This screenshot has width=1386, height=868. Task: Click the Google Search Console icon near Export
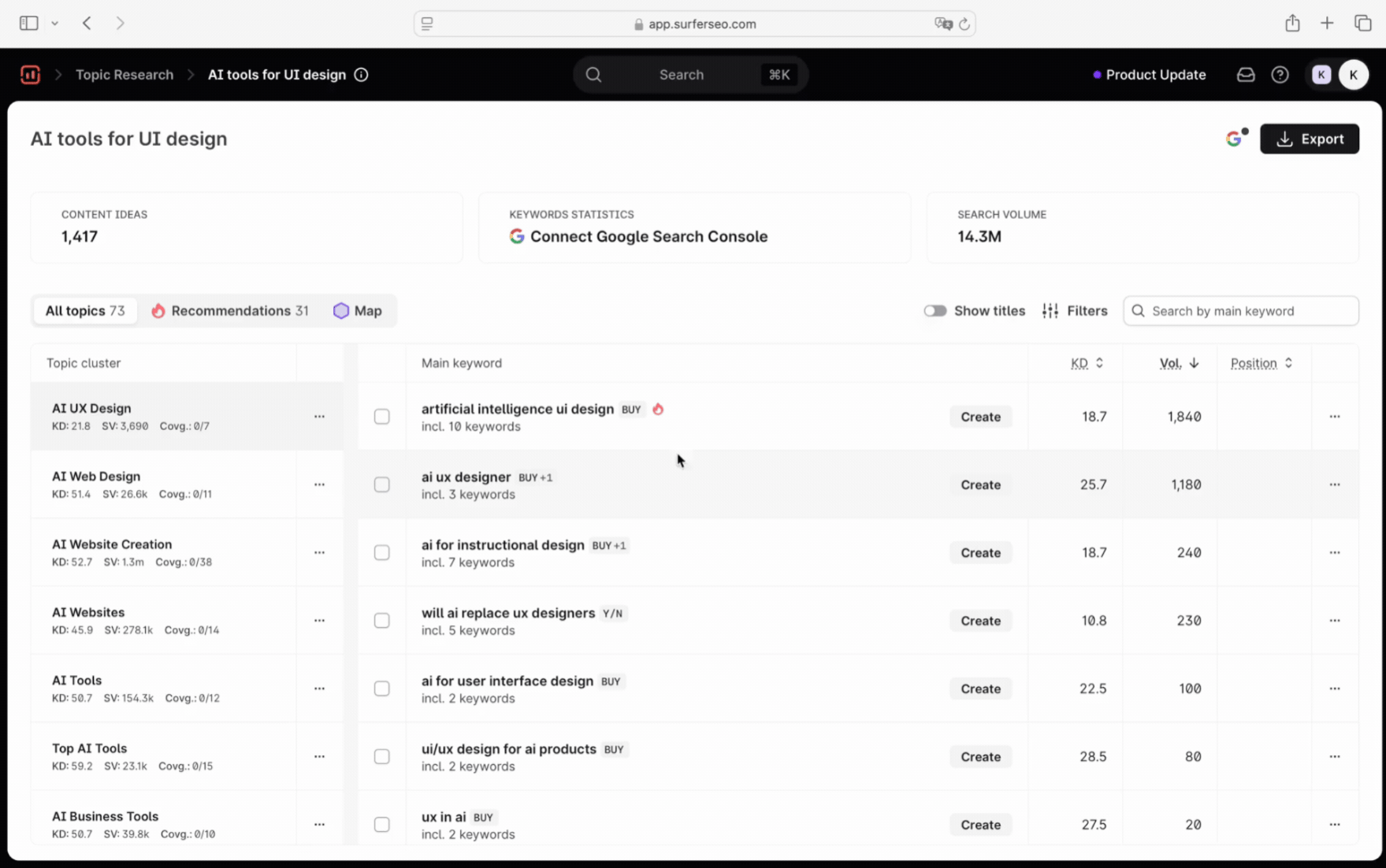[1235, 139]
